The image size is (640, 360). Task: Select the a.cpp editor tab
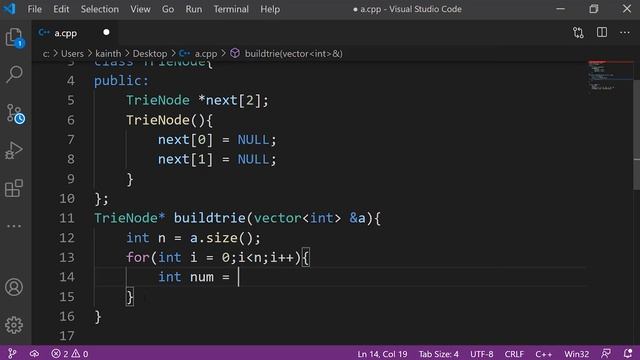tap(74, 33)
